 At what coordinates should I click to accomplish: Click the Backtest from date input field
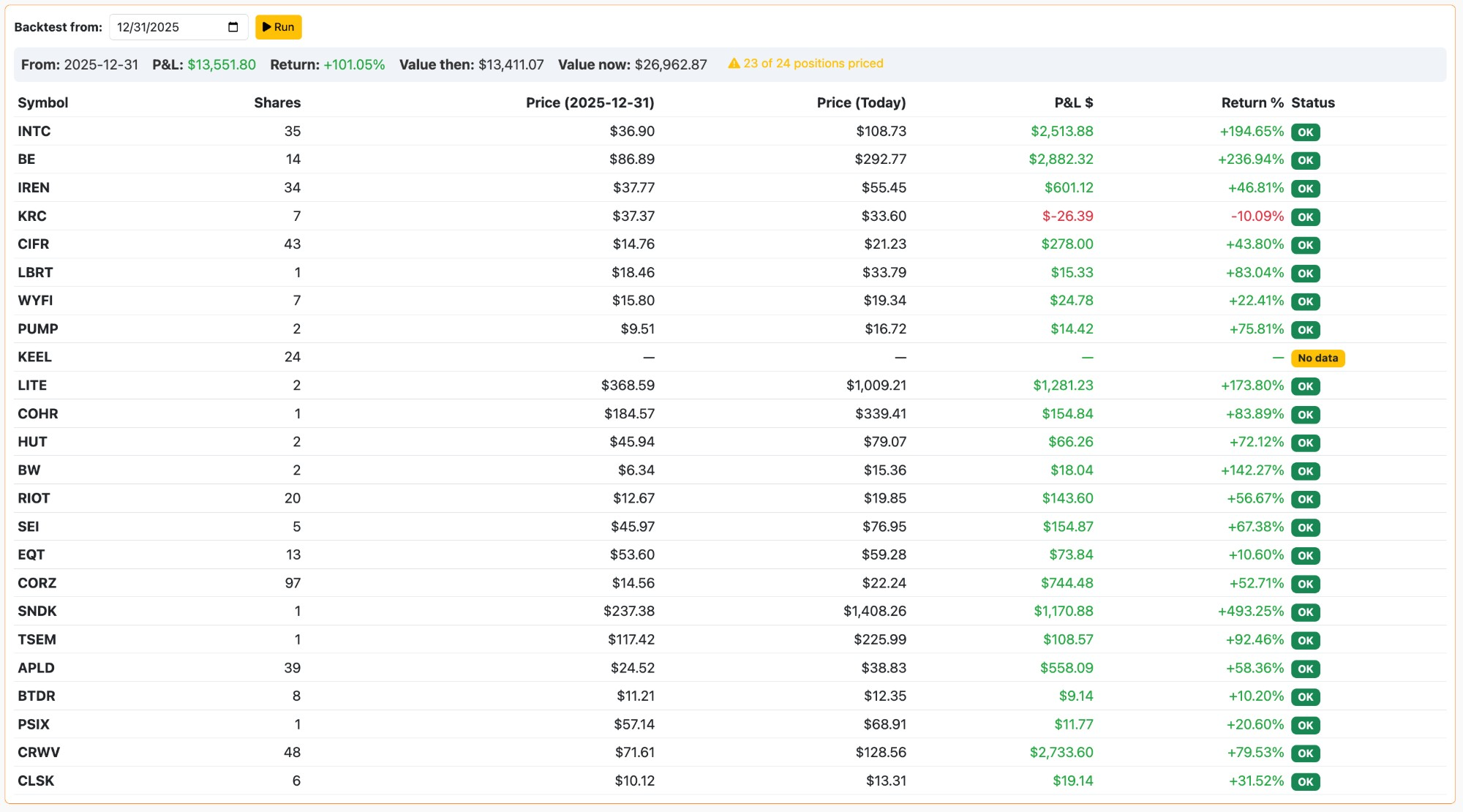pyautogui.click(x=178, y=27)
